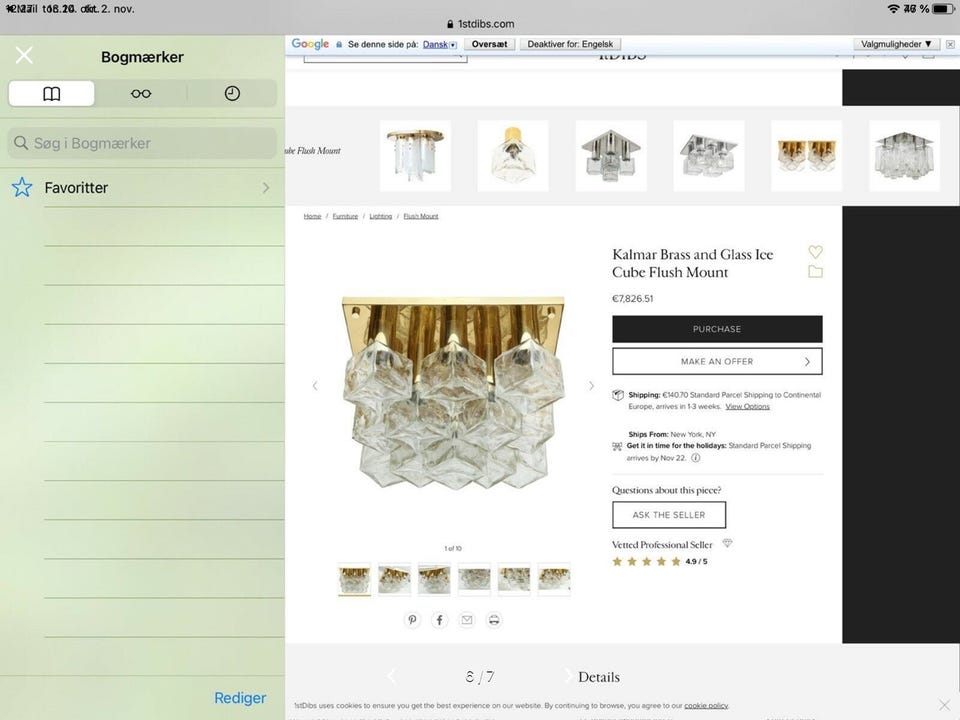The width and height of the screenshot is (960, 720).
Task: Click shipping info circle icon
Action: [696, 458]
